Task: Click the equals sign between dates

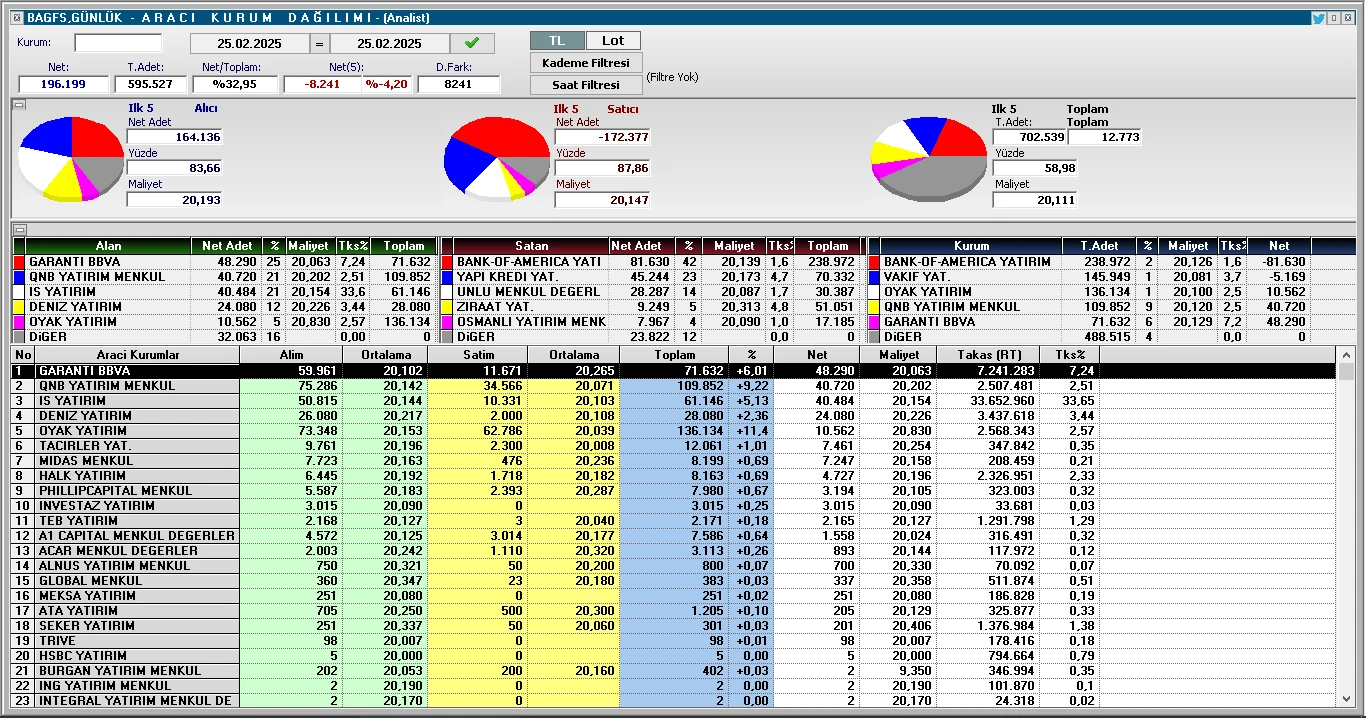Action: coord(319,43)
